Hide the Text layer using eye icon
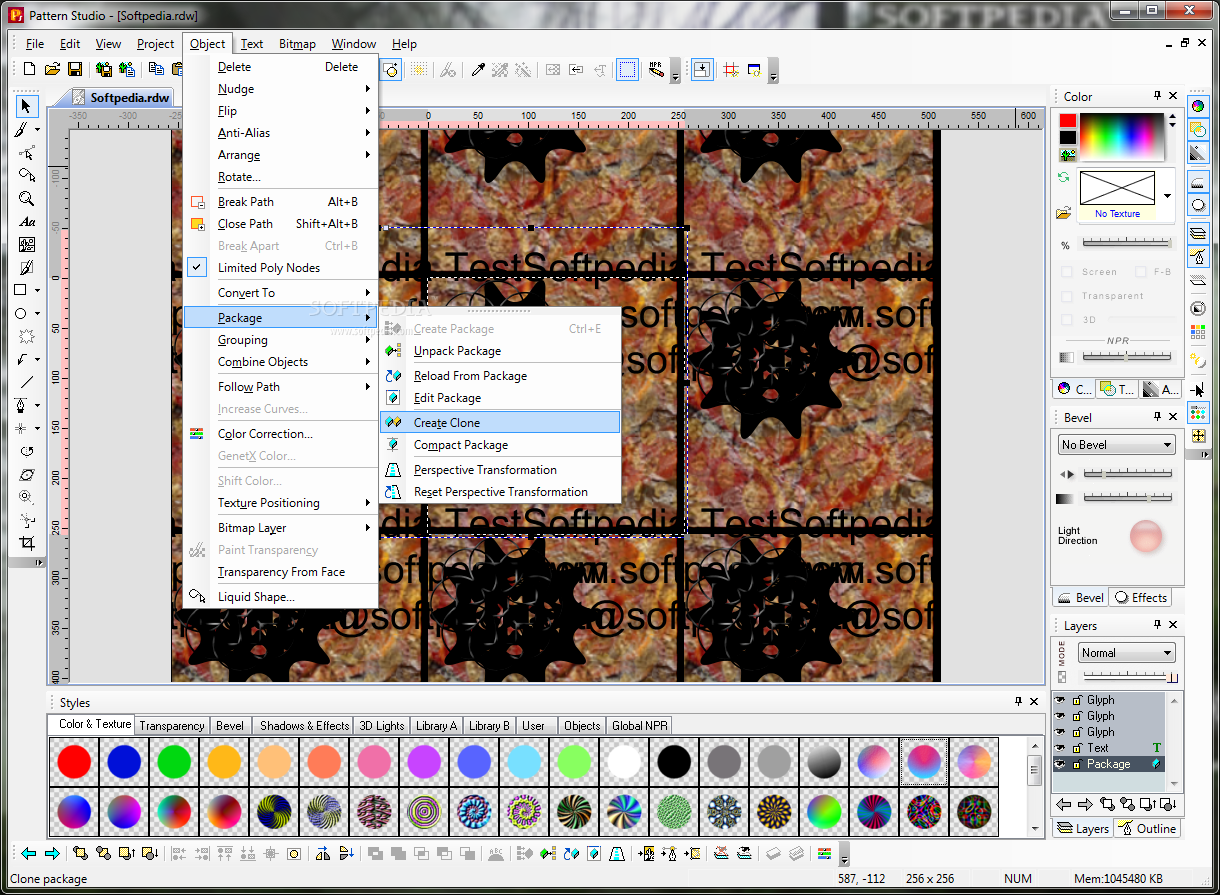 [1060, 748]
